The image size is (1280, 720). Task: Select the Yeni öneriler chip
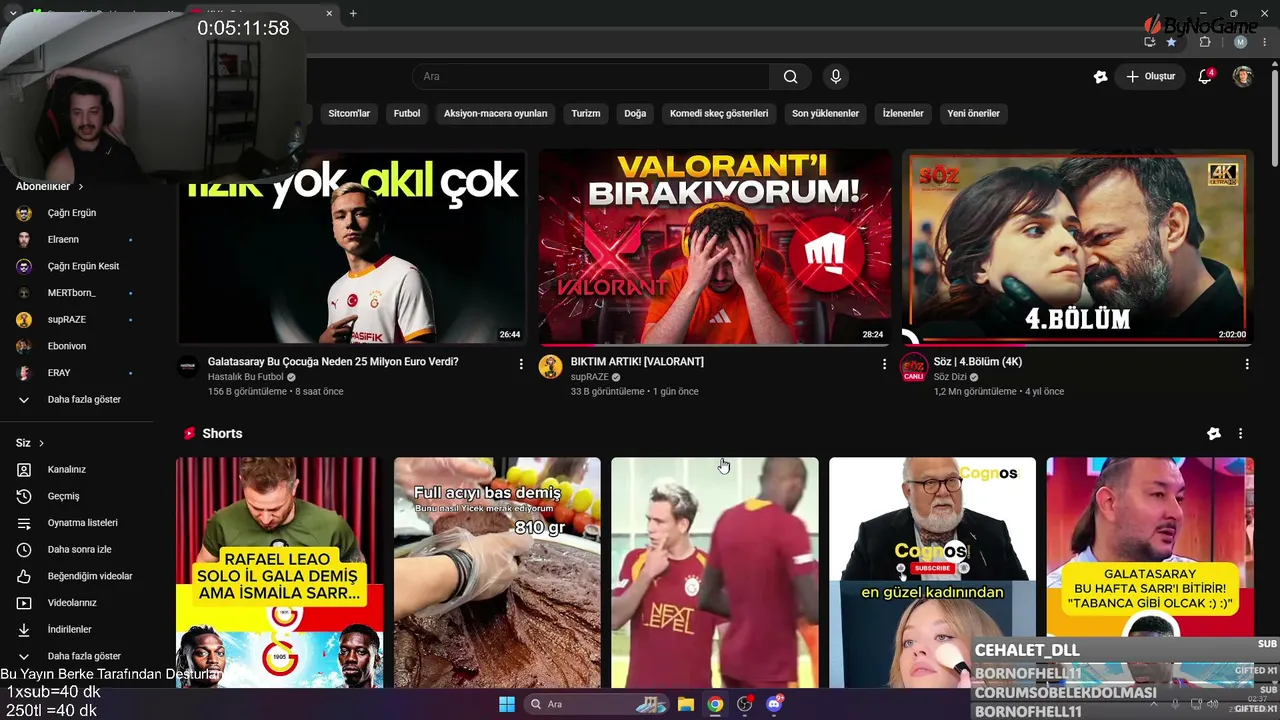pyautogui.click(x=974, y=114)
